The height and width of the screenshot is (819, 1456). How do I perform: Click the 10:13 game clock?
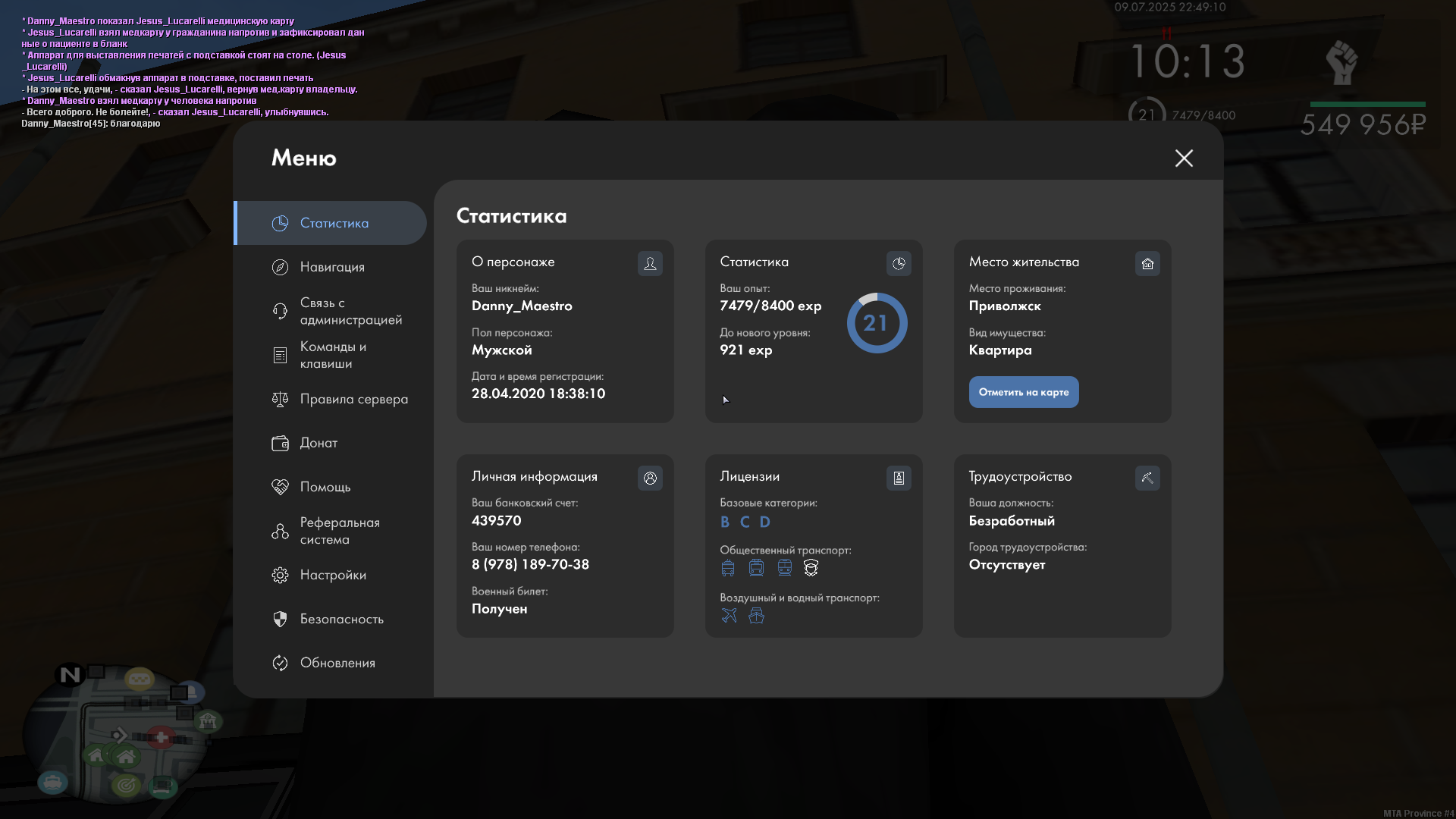pos(1188,61)
